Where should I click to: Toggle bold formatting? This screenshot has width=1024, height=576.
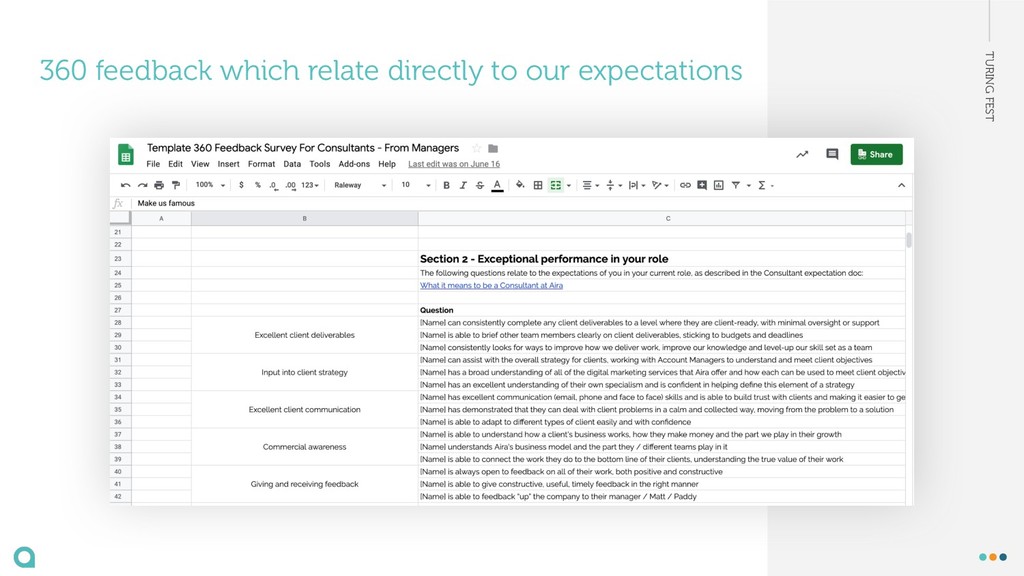click(x=446, y=185)
